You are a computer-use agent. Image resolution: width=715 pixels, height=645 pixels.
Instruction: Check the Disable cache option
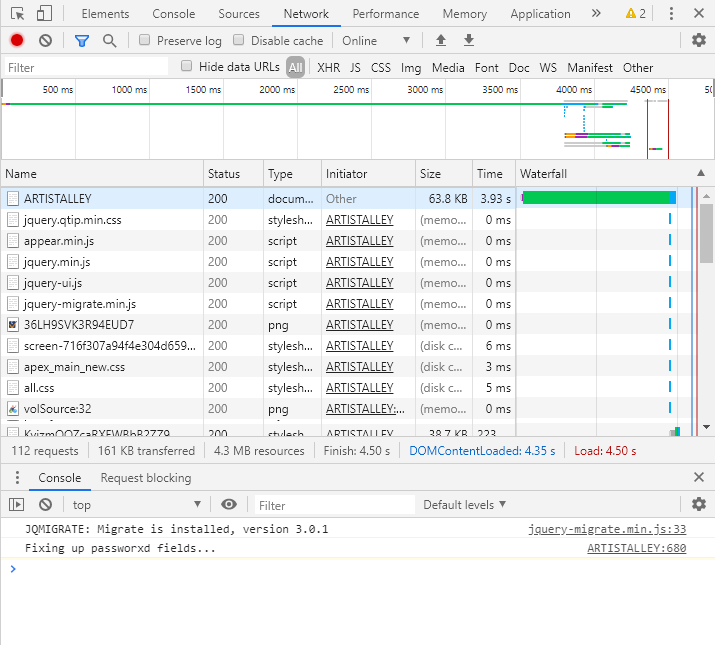coord(239,41)
